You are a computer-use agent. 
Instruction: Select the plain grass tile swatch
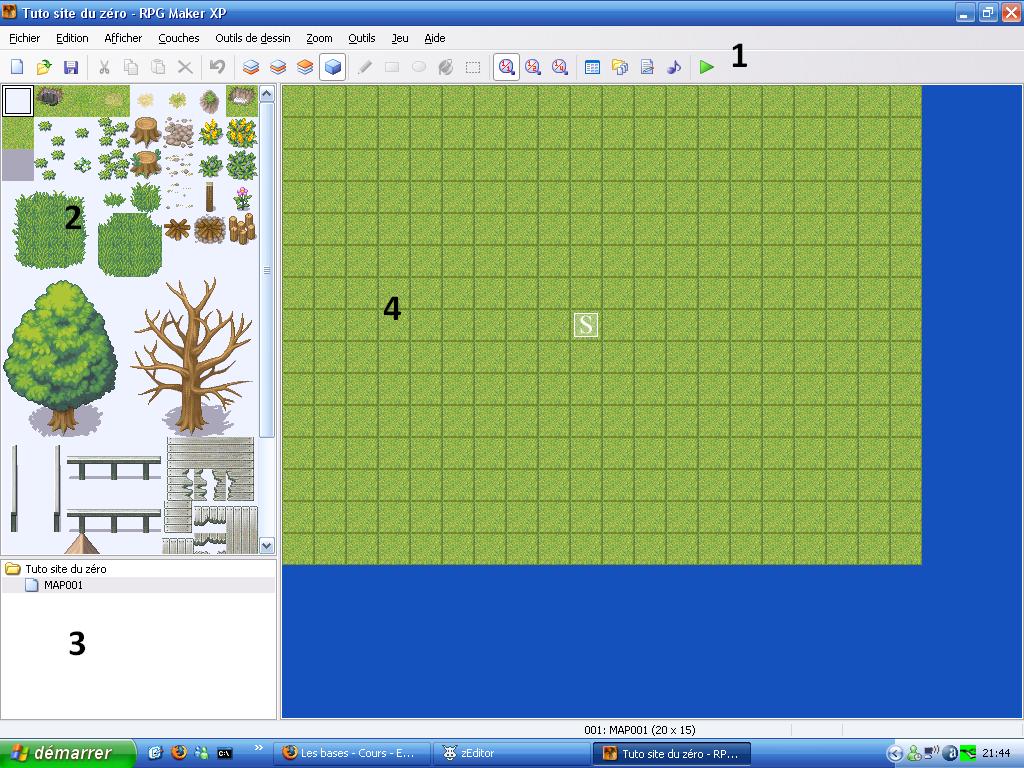coord(18,133)
